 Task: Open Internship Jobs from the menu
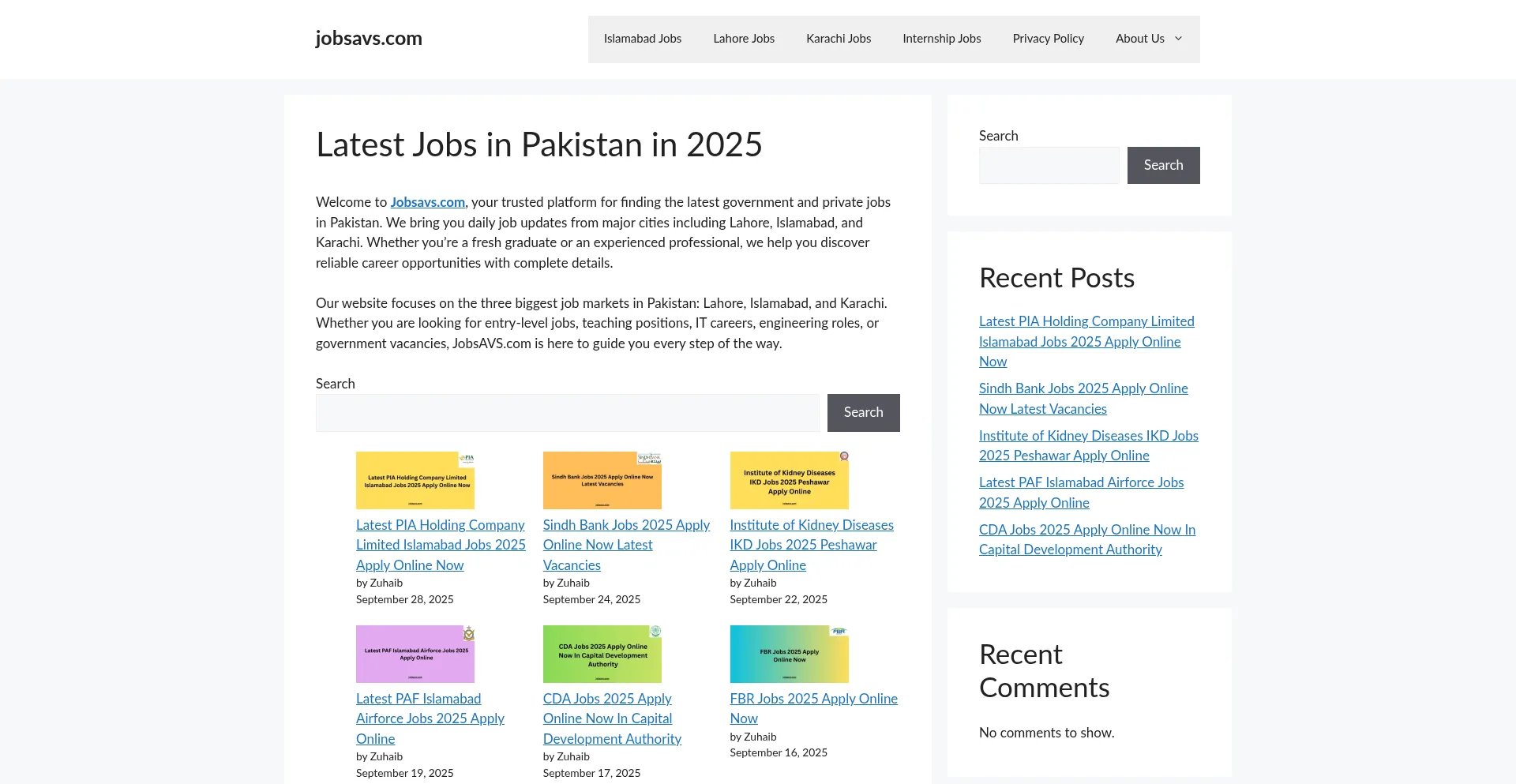point(941,39)
